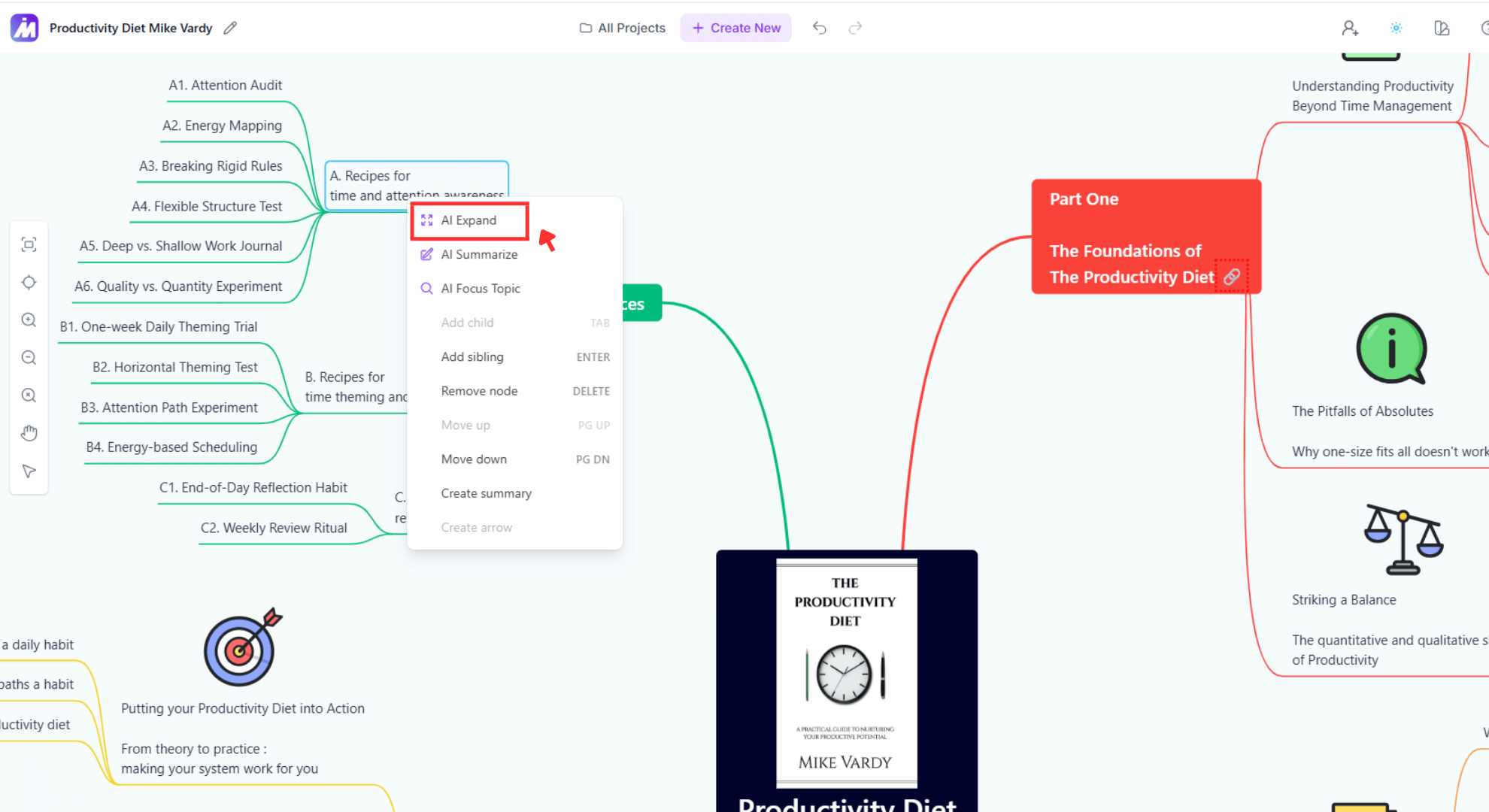Toggle light/dark theme with the sun icon
1489x812 pixels.
click(1396, 27)
